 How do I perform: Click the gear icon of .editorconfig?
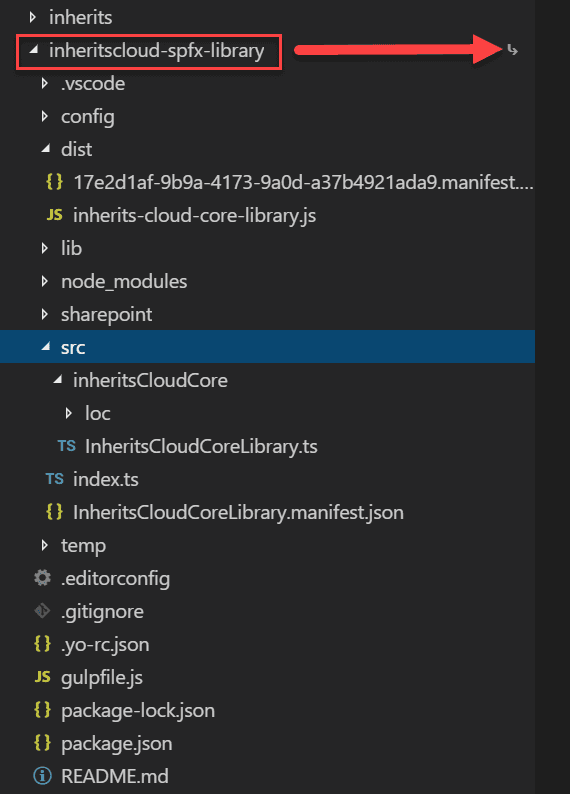(43, 578)
